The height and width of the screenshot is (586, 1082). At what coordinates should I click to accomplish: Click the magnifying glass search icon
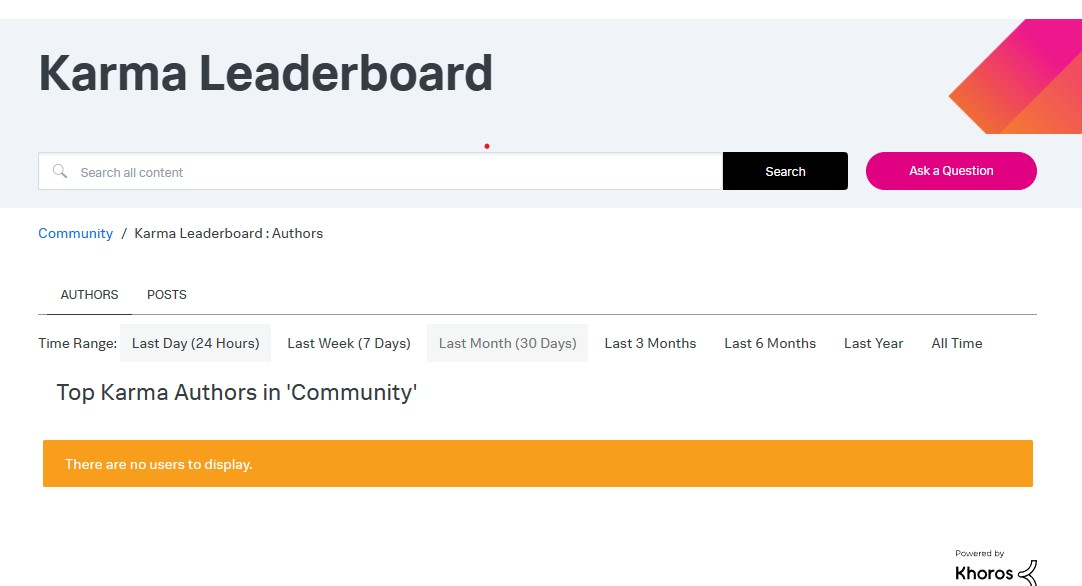[60, 172]
